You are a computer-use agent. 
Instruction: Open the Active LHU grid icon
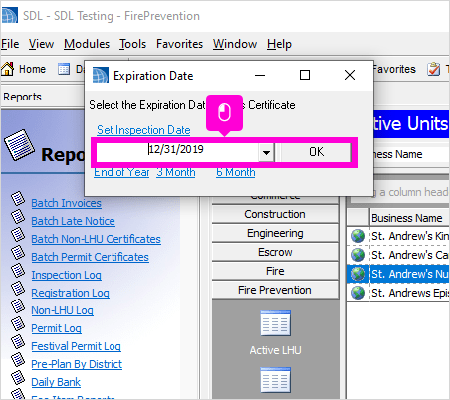[276, 323]
